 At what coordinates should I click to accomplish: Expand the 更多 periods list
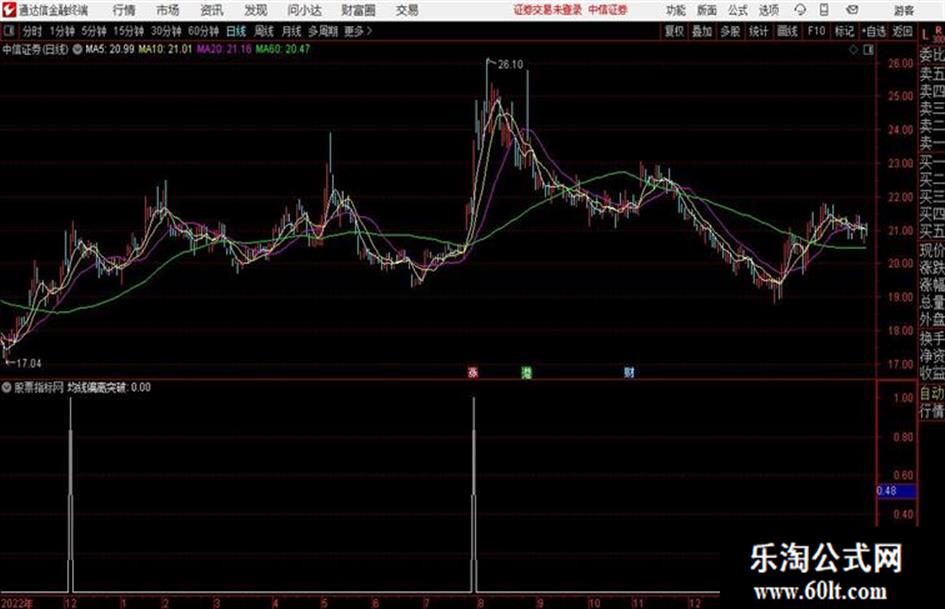tap(358, 31)
